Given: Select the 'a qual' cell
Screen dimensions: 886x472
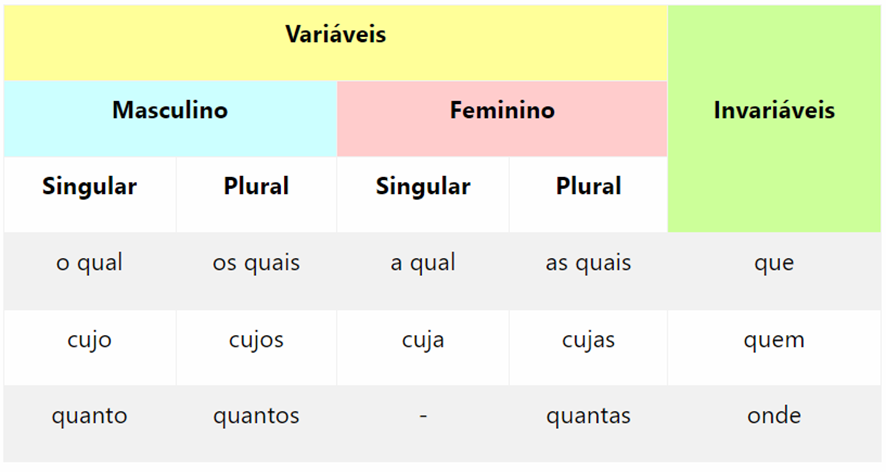Looking at the screenshot, I should [x=423, y=263].
